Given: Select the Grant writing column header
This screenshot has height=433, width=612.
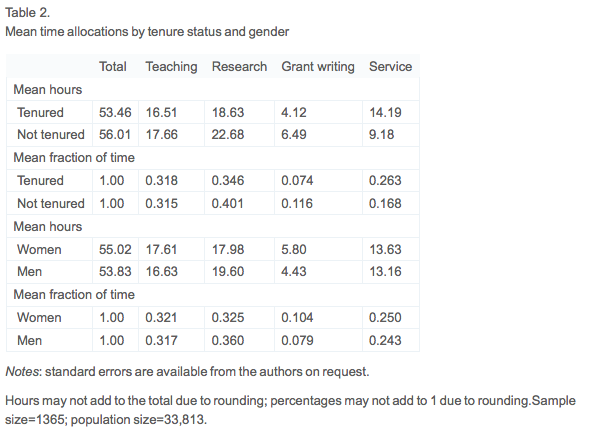Looking at the screenshot, I should [318, 67].
